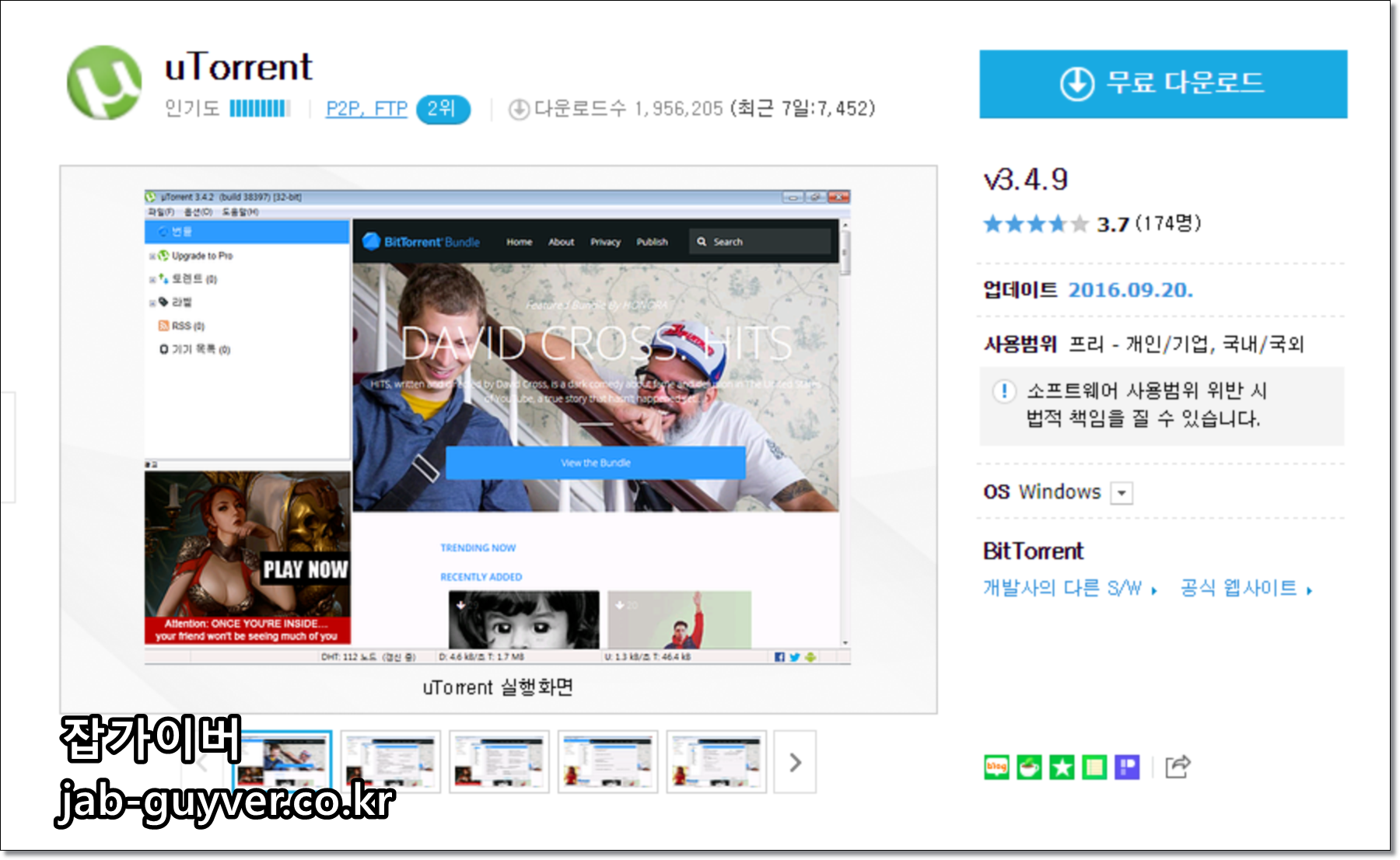Click the 3.7 (174명) rating text

pos(1149,225)
